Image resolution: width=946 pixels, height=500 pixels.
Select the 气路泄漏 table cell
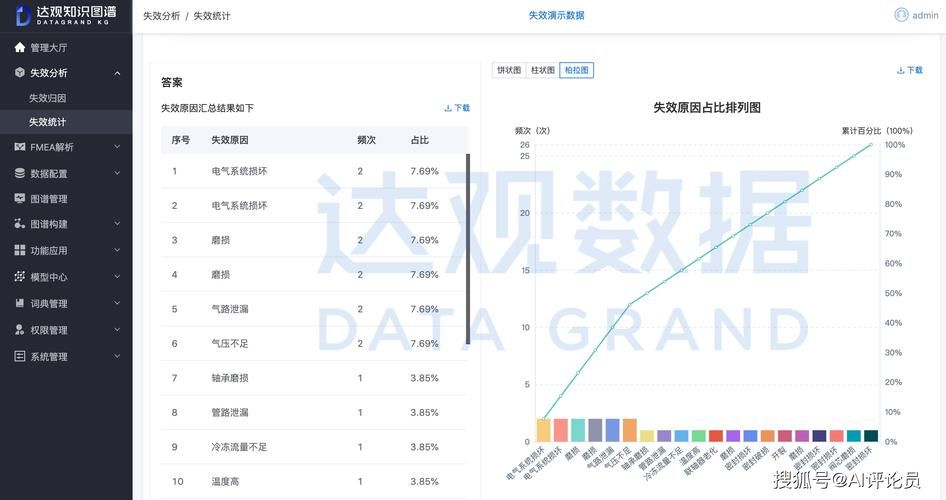click(230, 309)
